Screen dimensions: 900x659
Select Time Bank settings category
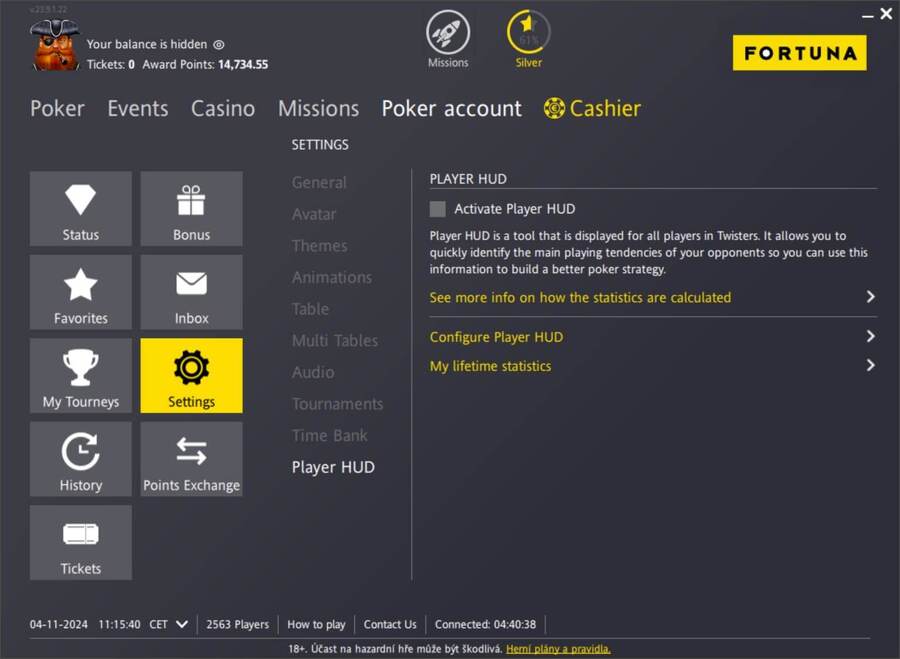point(329,435)
